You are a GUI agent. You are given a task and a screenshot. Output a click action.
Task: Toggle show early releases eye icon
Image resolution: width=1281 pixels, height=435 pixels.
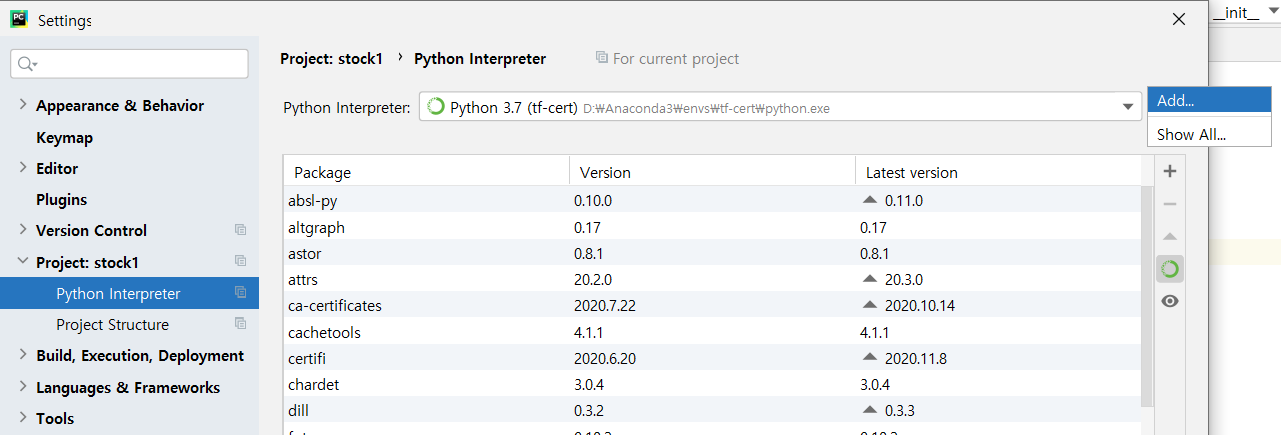pyautogui.click(x=1170, y=301)
